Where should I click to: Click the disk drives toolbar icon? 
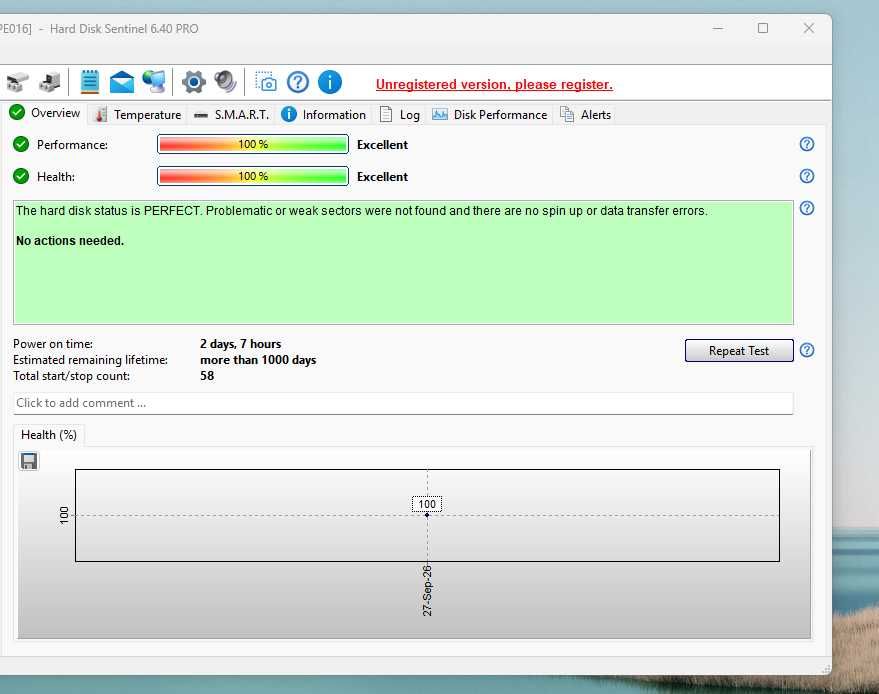[17, 82]
